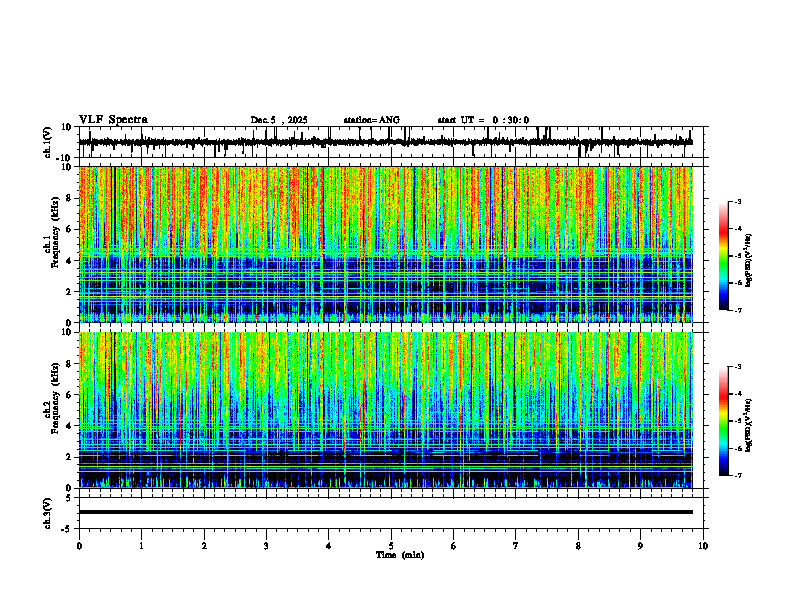This screenshot has width=792, height=612.
Task: Click the flat black ch.3 trace line
Action: (385, 512)
